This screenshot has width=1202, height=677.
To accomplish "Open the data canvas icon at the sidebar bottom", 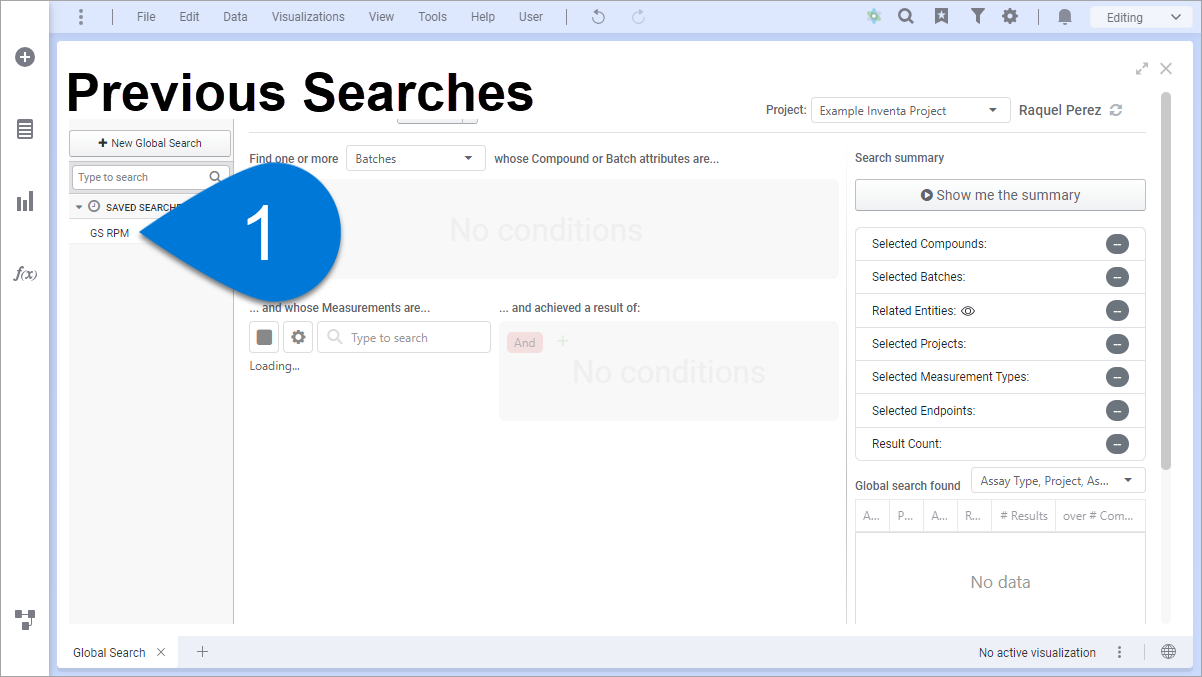I will click(x=25, y=619).
